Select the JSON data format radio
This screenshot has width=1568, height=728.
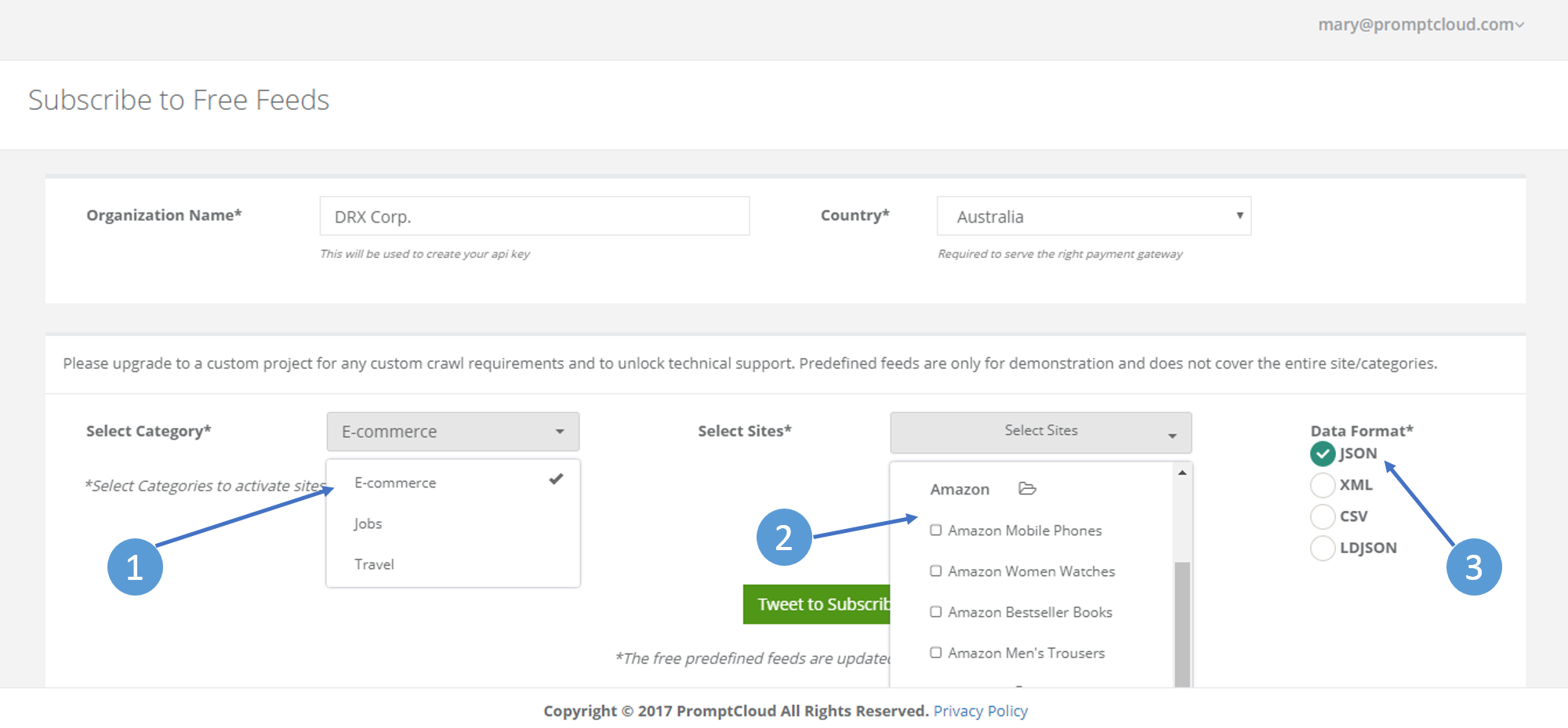(x=1323, y=454)
